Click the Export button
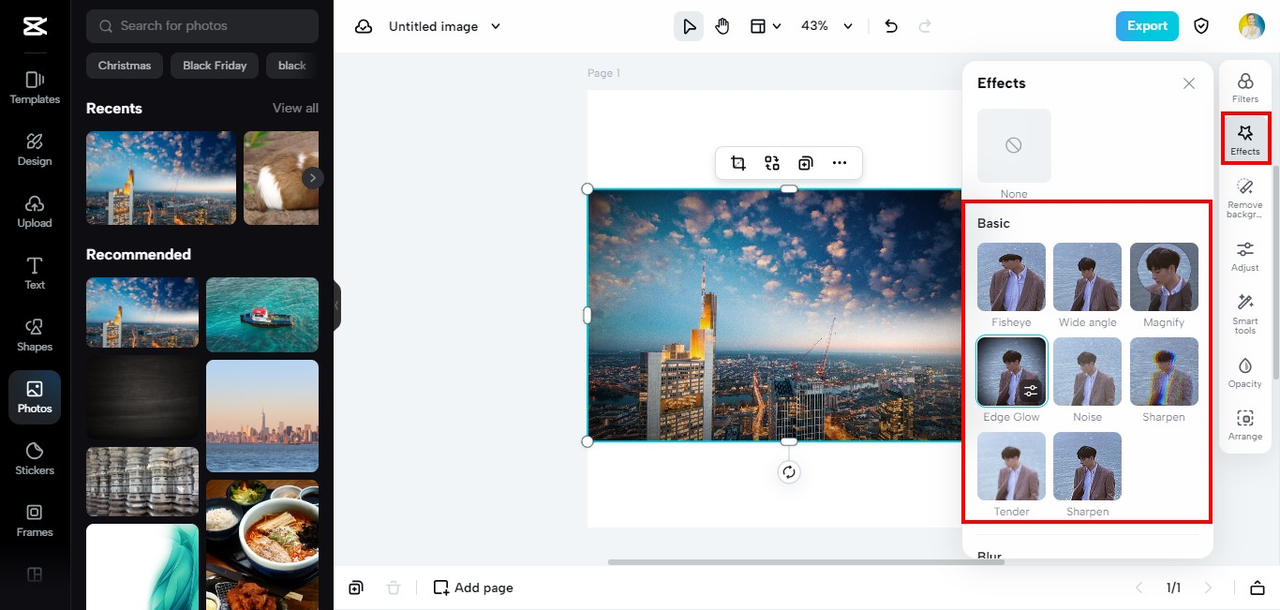The image size is (1280, 610). pyautogui.click(x=1147, y=26)
